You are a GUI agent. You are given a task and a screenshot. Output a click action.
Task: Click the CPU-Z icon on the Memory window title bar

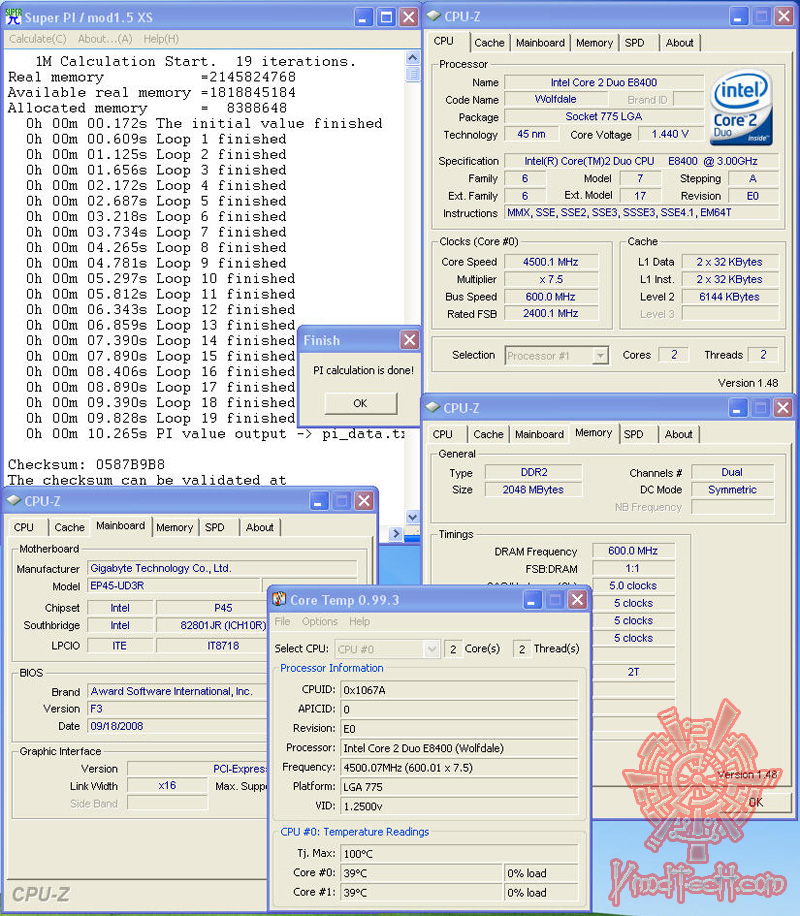434,407
